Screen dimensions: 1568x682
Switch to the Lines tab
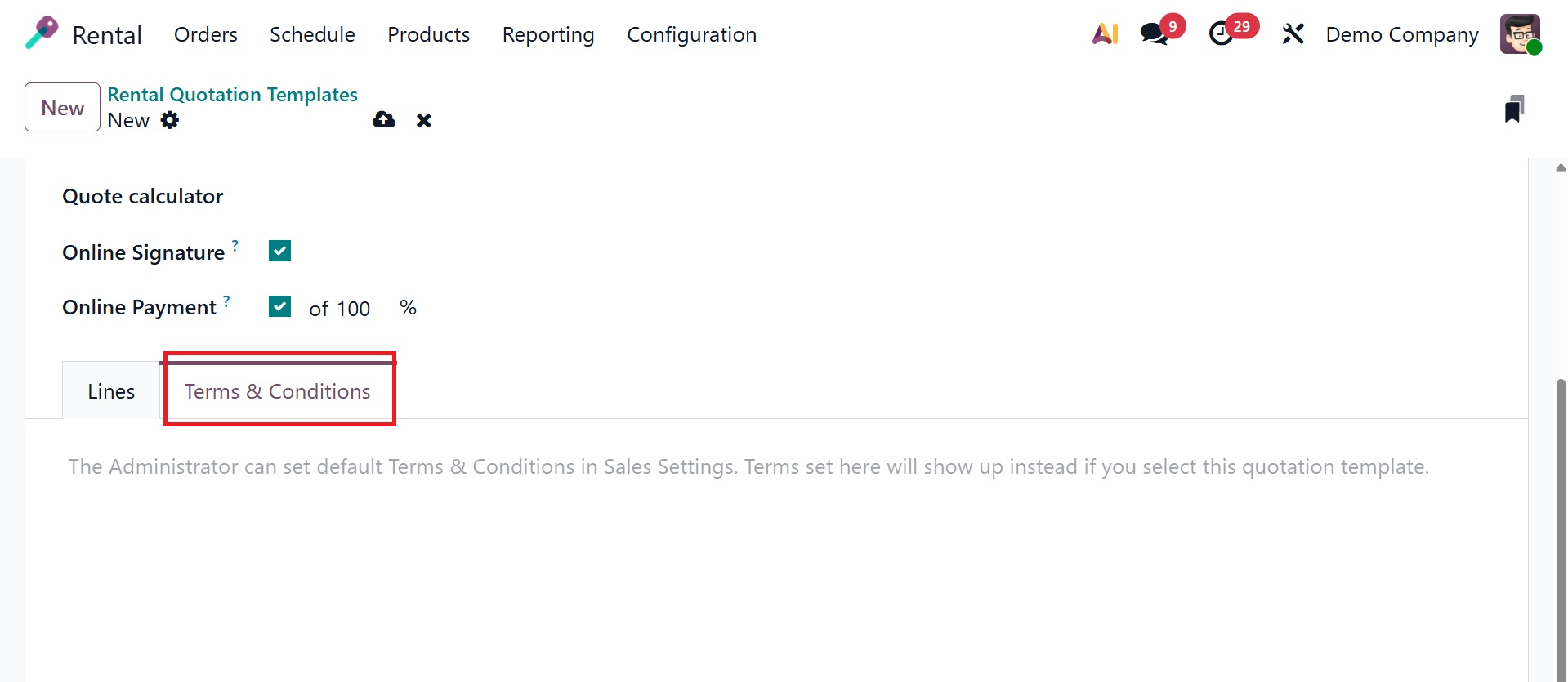coord(111,391)
